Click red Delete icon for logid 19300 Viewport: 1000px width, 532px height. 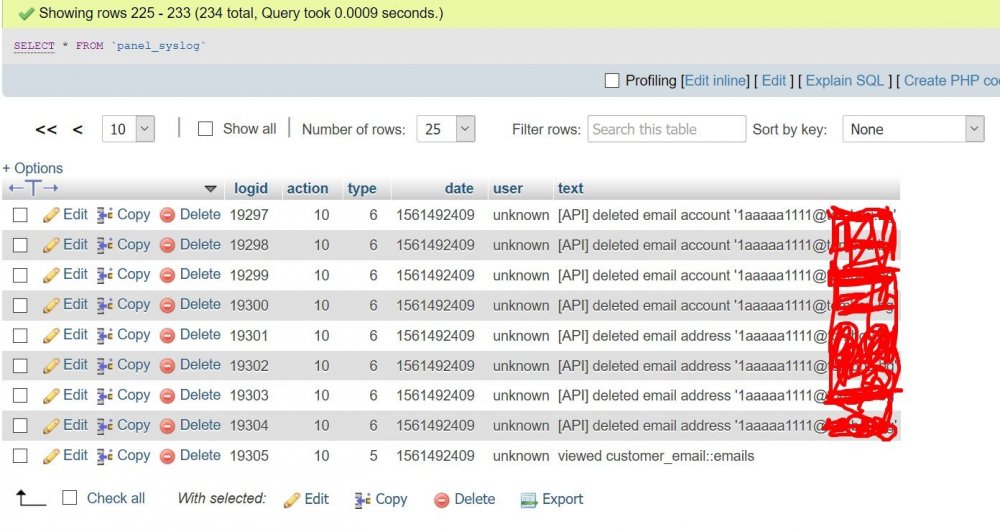pos(167,306)
